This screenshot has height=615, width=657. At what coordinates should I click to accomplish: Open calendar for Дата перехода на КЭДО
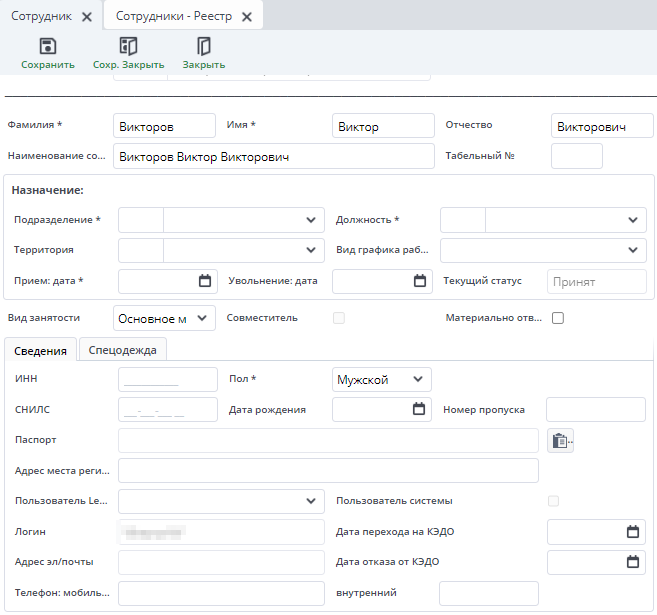point(632,532)
